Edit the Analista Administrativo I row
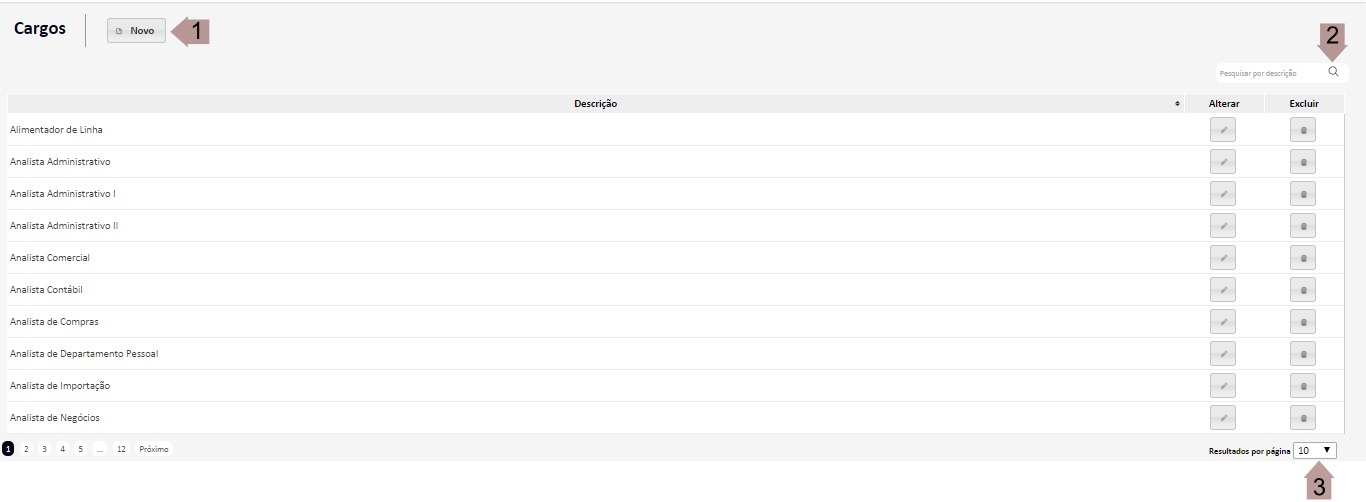 click(1222, 194)
